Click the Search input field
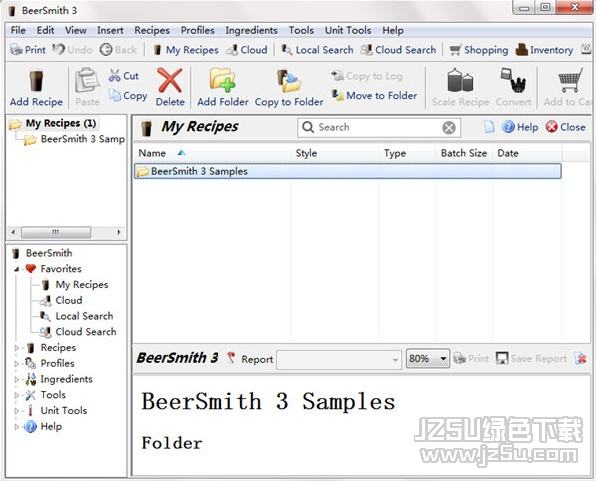Image resolution: width=596 pixels, height=481 pixels. click(x=379, y=127)
